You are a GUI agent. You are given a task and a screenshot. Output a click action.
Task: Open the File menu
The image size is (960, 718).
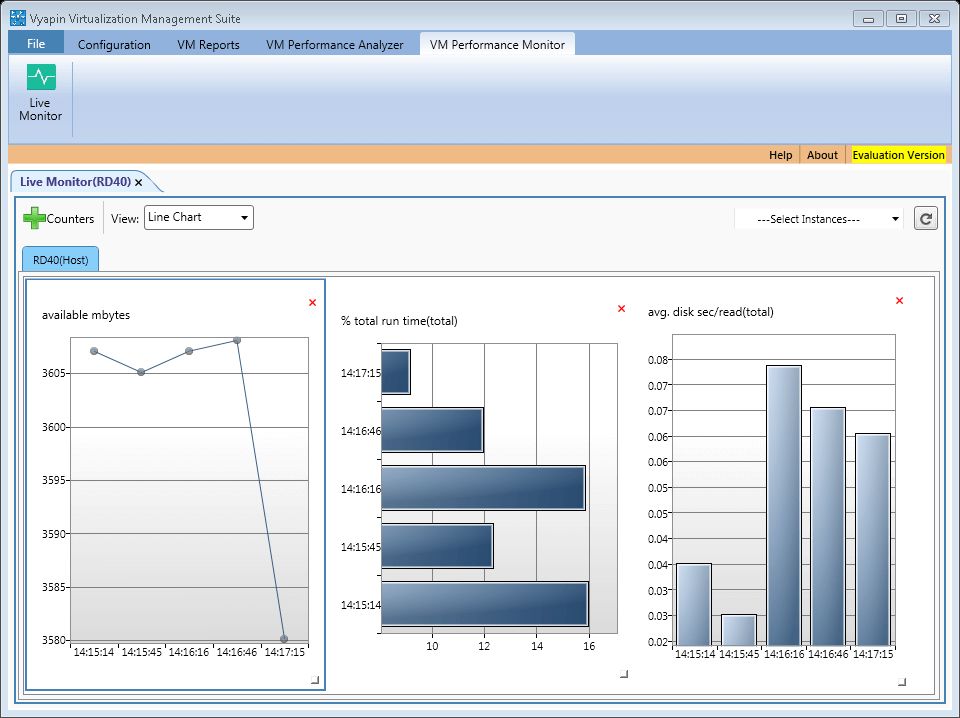tap(36, 44)
